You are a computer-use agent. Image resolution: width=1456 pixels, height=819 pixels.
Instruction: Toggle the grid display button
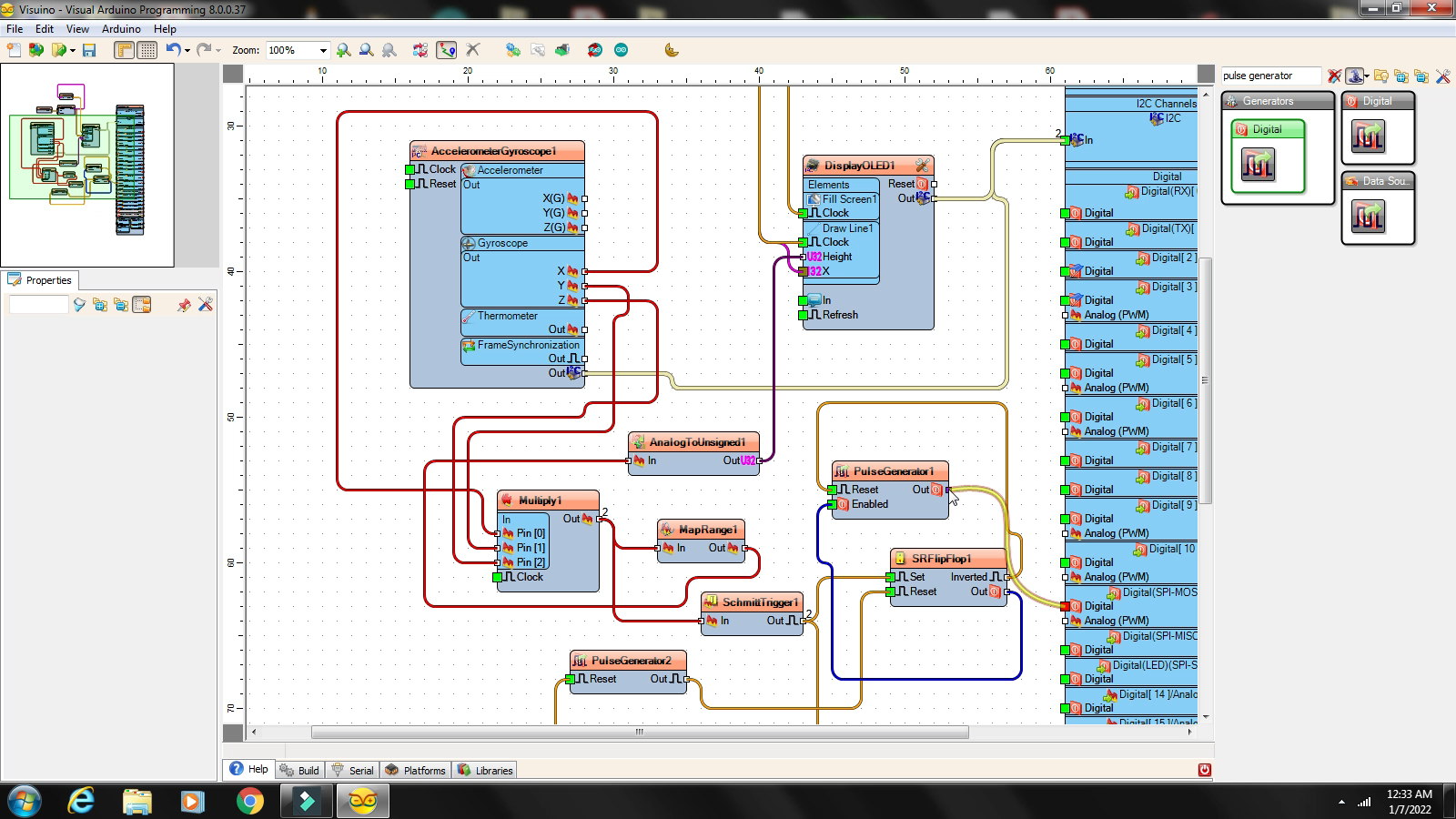pyautogui.click(x=146, y=50)
